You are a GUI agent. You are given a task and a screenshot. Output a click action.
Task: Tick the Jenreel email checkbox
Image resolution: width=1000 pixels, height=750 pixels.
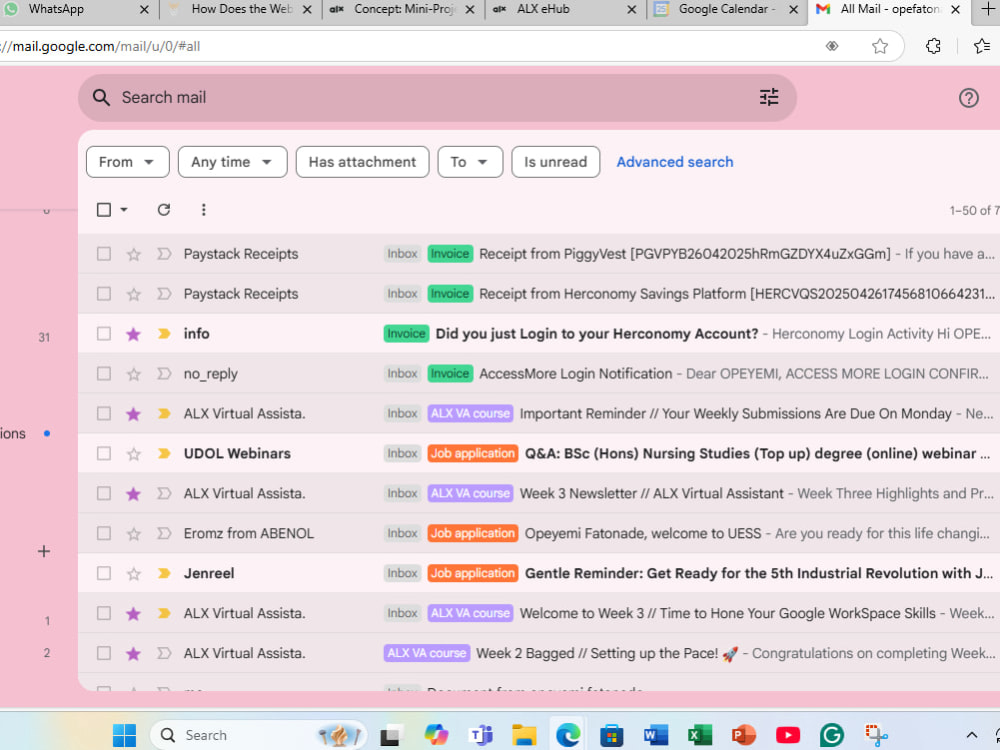103,573
